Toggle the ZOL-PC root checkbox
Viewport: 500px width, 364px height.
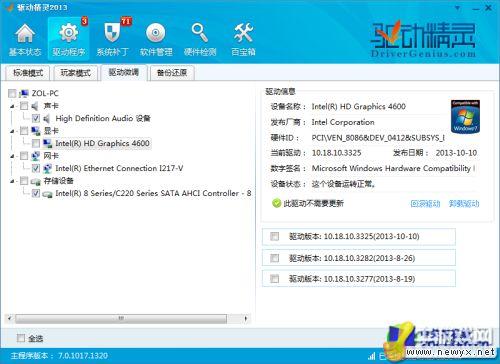coord(12,93)
